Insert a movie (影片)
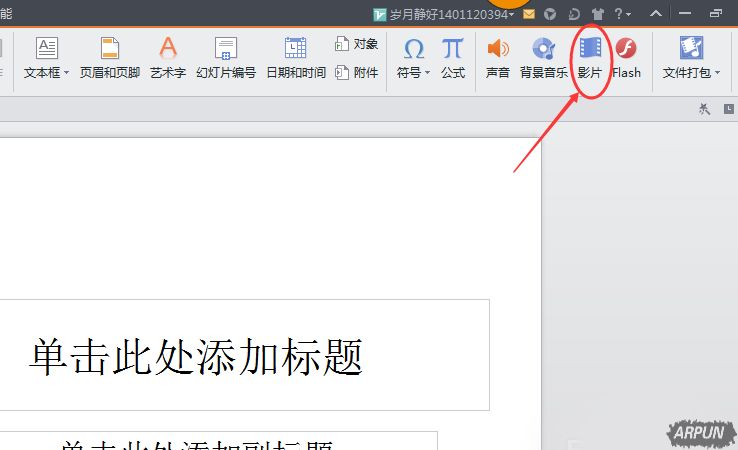This screenshot has width=738, height=450. [590, 57]
